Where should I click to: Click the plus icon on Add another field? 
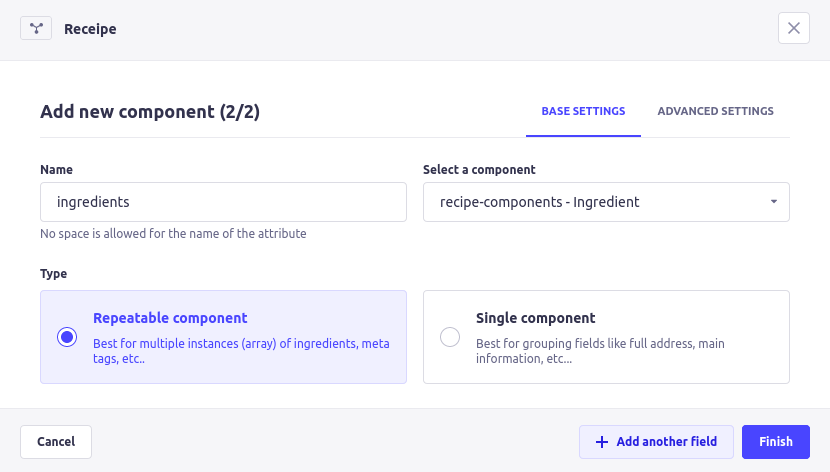(x=601, y=442)
